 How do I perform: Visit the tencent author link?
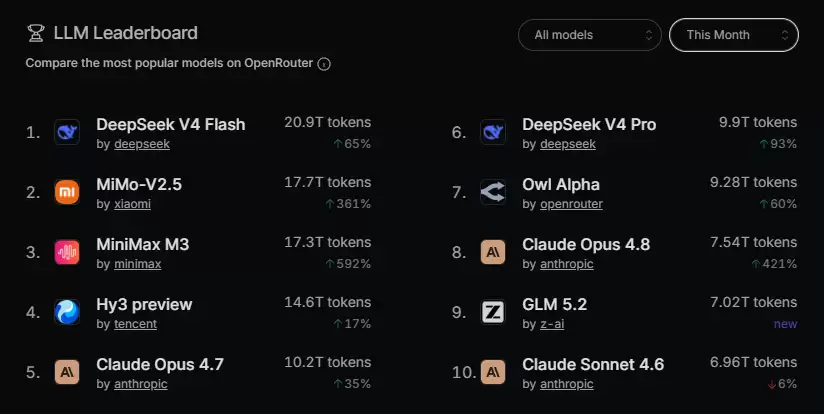[136, 324]
